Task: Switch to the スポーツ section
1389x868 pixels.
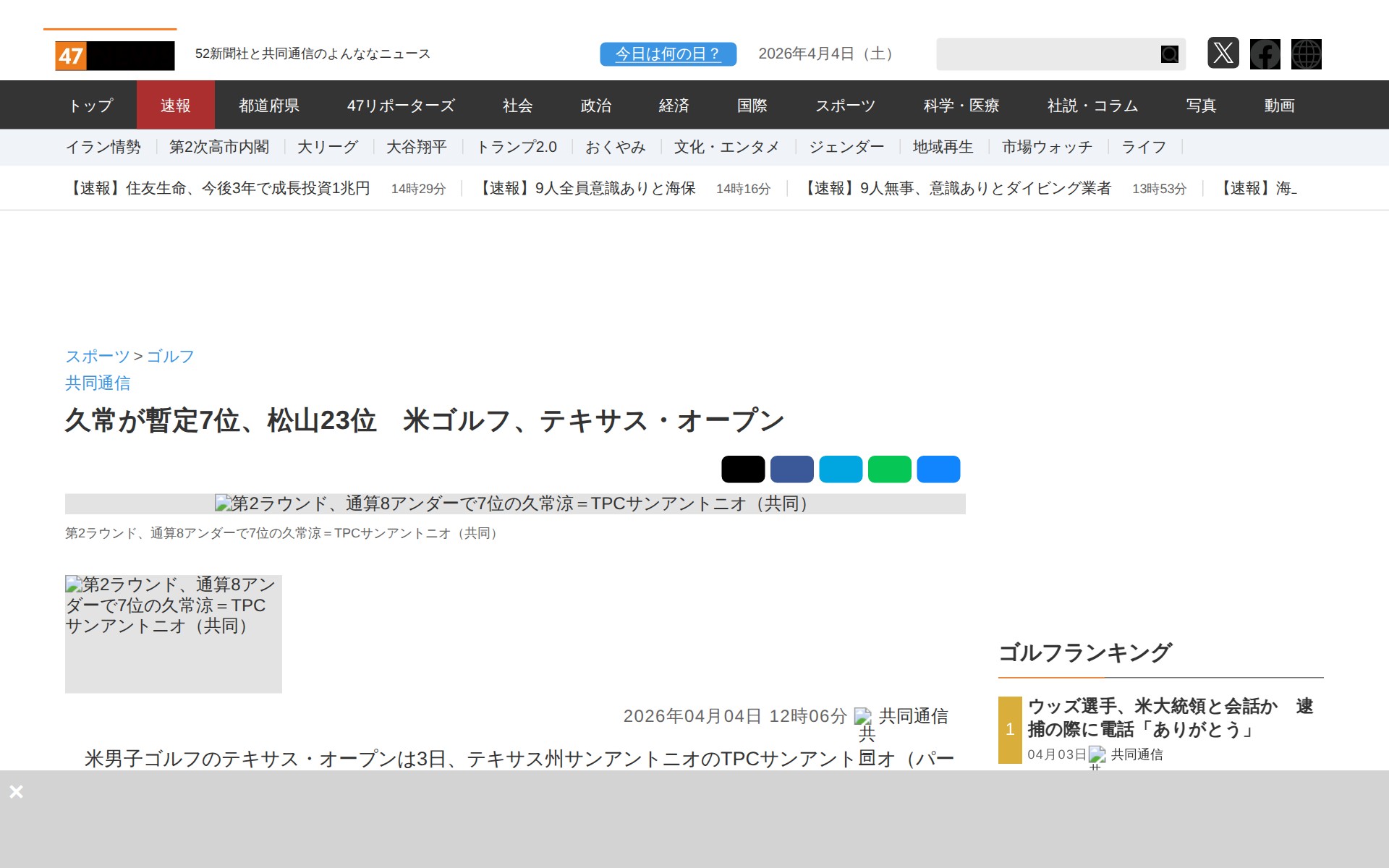Action: pyautogui.click(x=846, y=105)
